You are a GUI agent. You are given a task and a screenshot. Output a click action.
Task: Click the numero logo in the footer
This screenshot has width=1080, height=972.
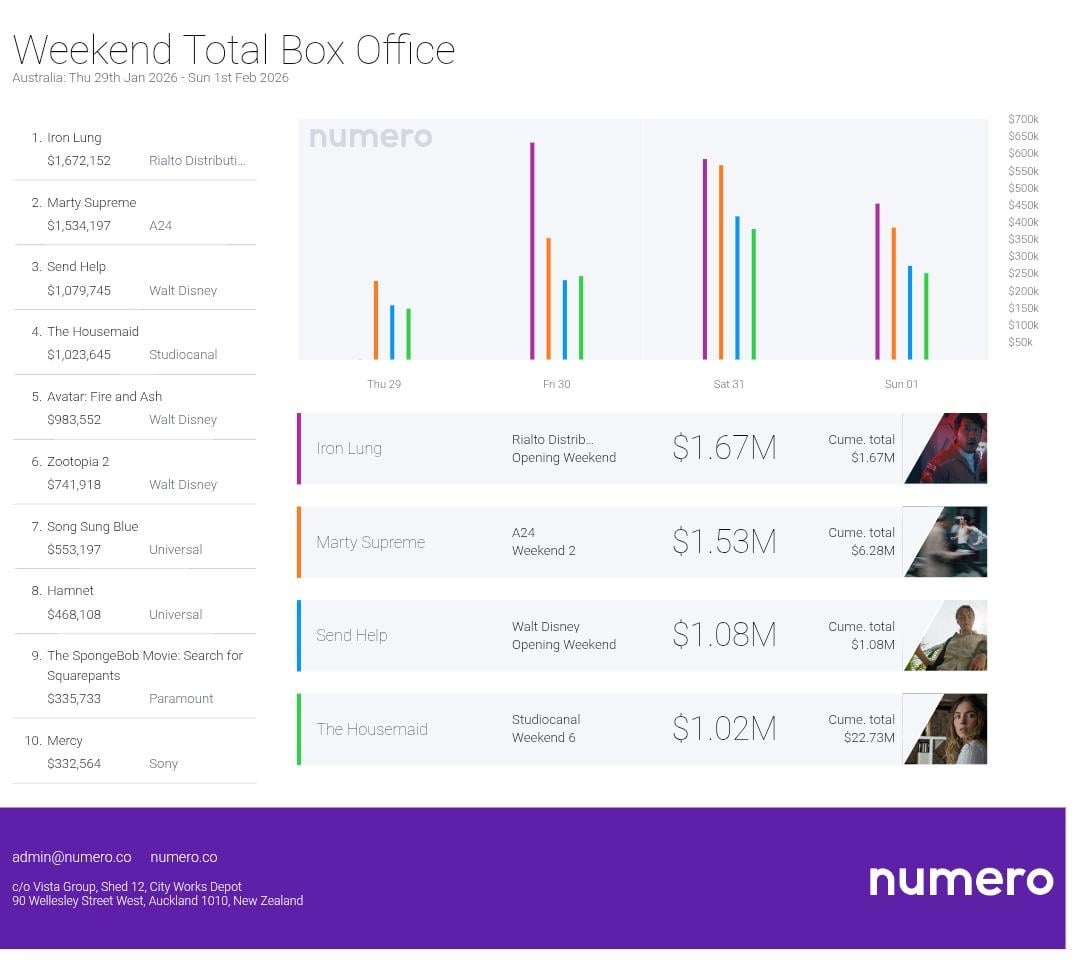click(x=960, y=880)
